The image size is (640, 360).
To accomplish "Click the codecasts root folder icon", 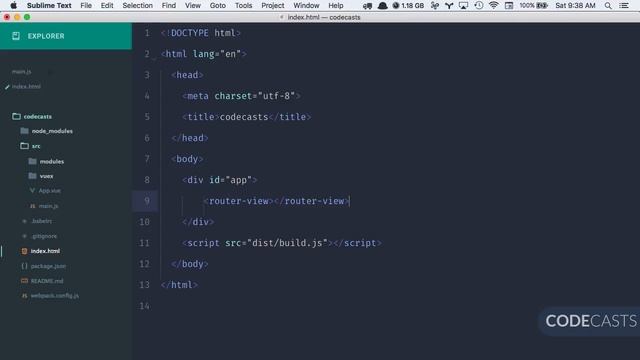I will 16,116.
